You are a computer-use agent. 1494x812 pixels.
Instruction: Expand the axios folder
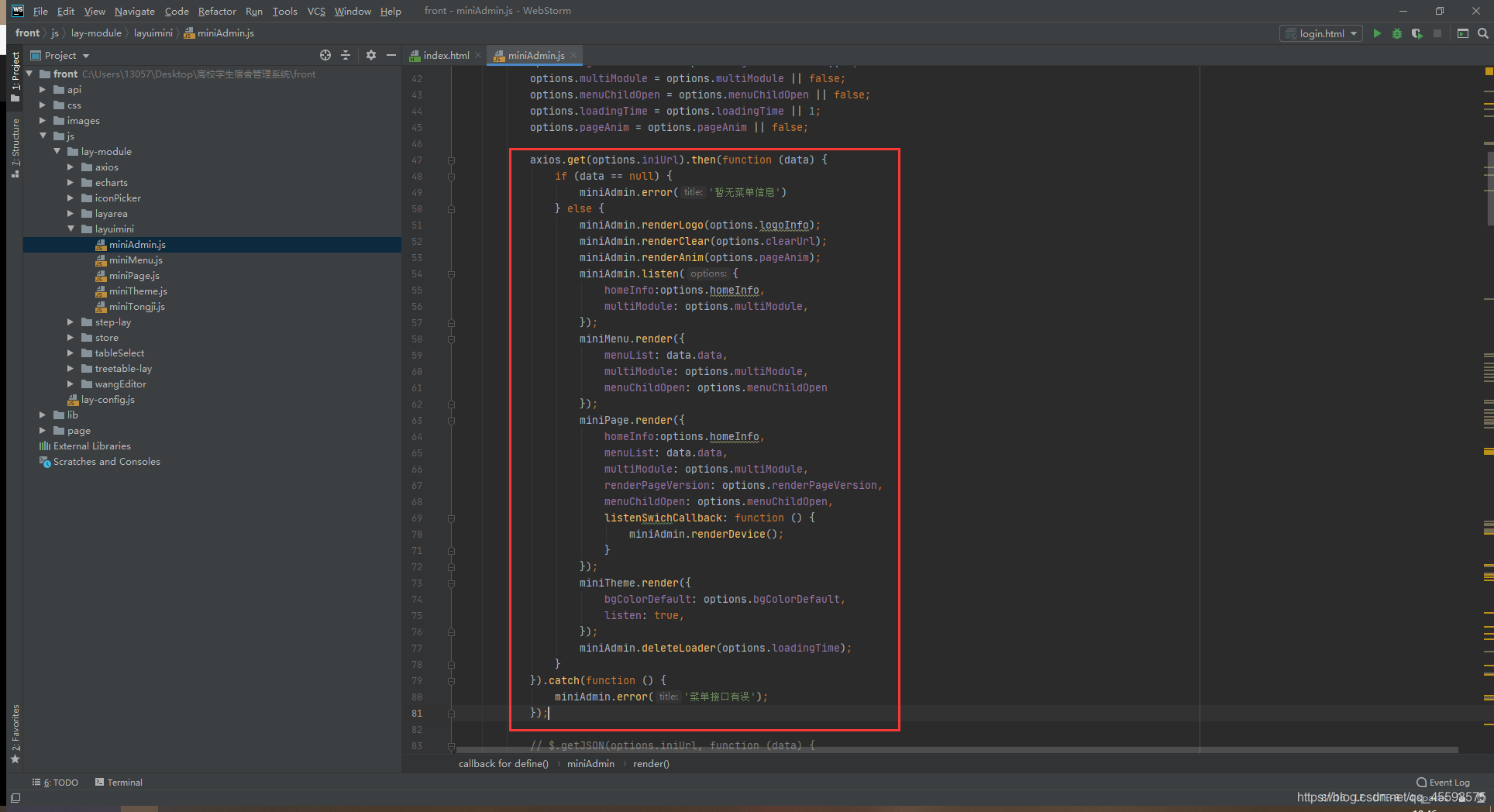pyautogui.click(x=71, y=167)
